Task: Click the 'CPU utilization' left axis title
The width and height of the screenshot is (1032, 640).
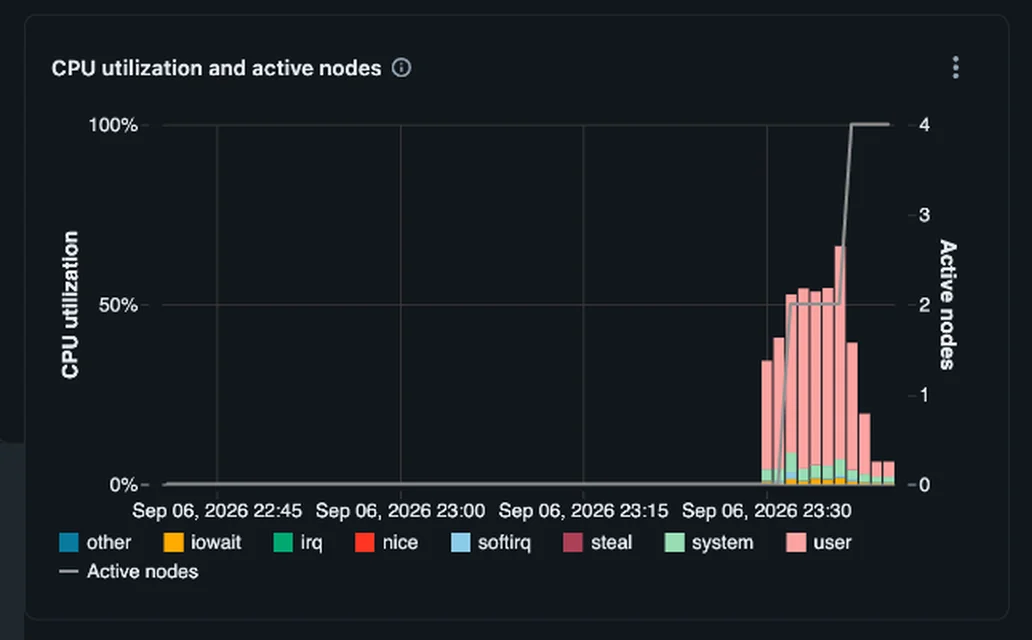Action: pos(70,305)
